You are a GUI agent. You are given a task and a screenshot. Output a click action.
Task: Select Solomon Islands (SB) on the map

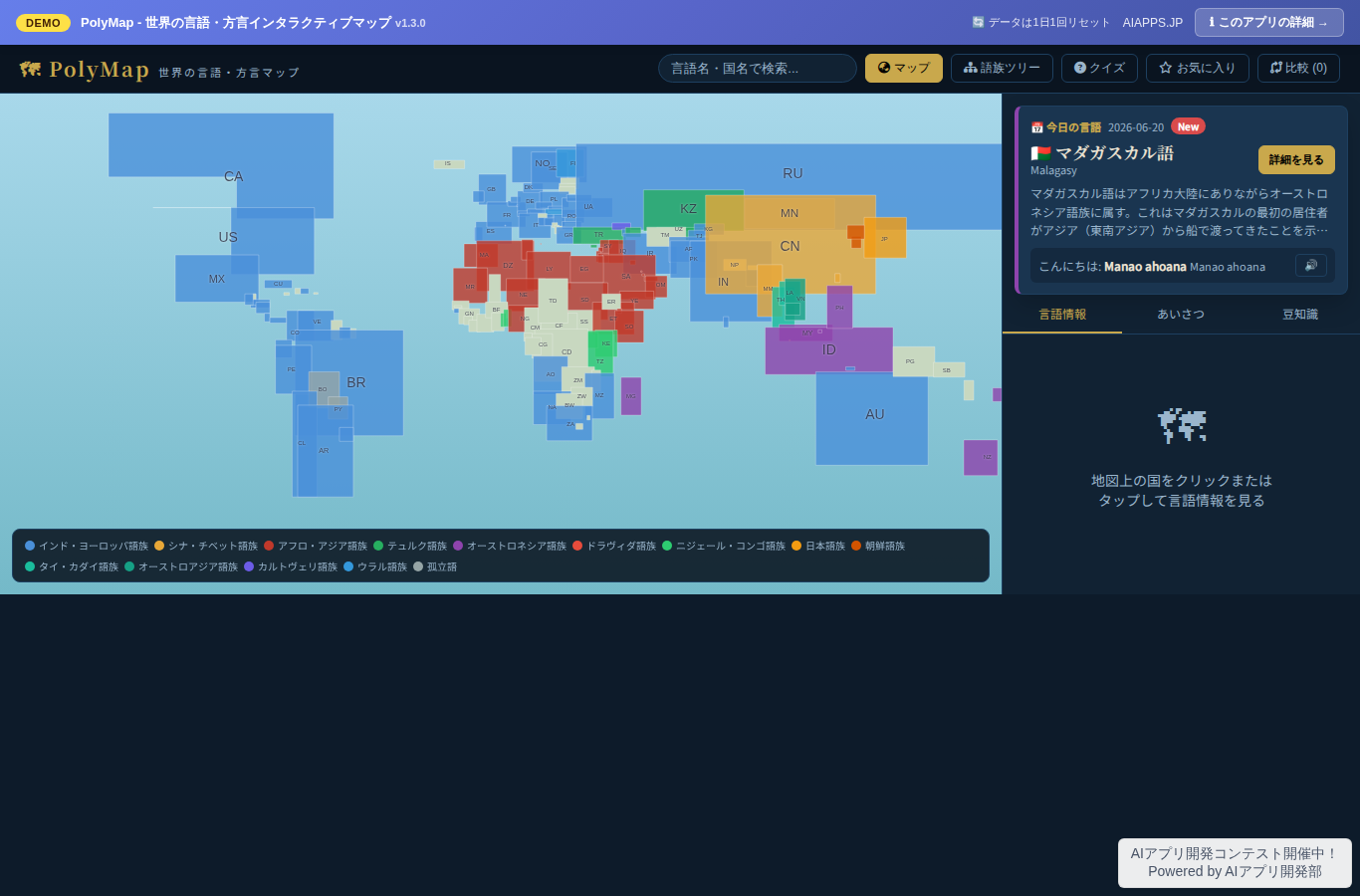949,370
